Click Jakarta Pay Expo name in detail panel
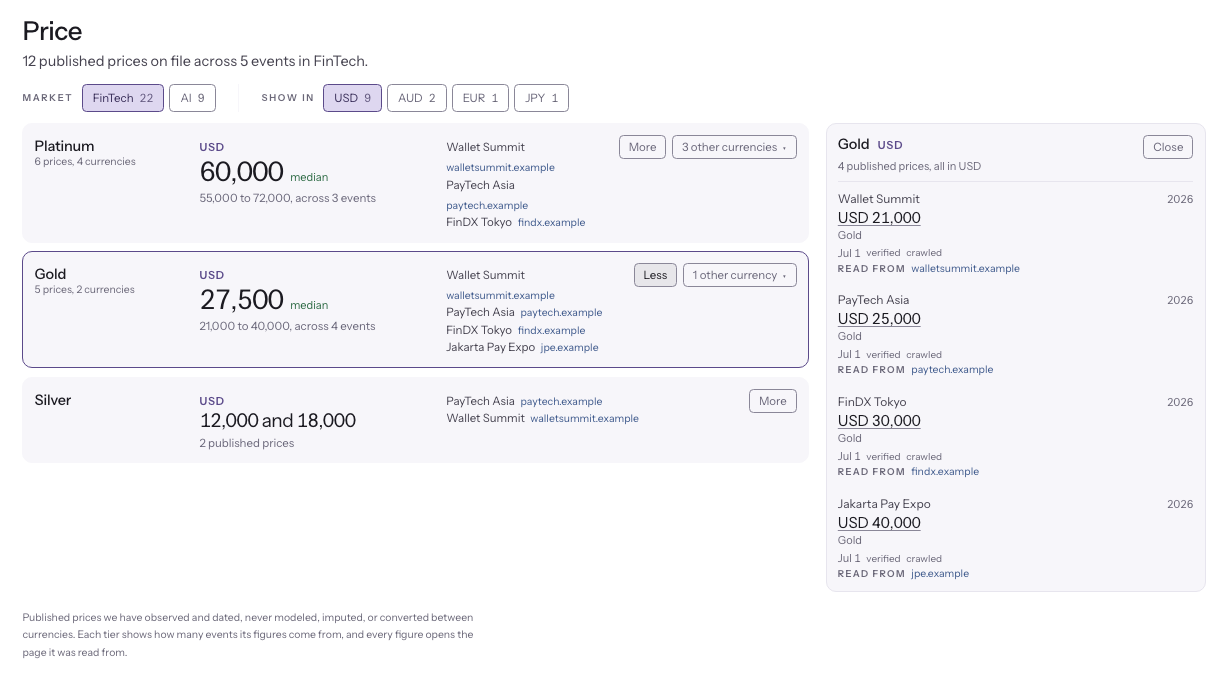The height and width of the screenshot is (684, 1228). pyautogui.click(x=884, y=504)
